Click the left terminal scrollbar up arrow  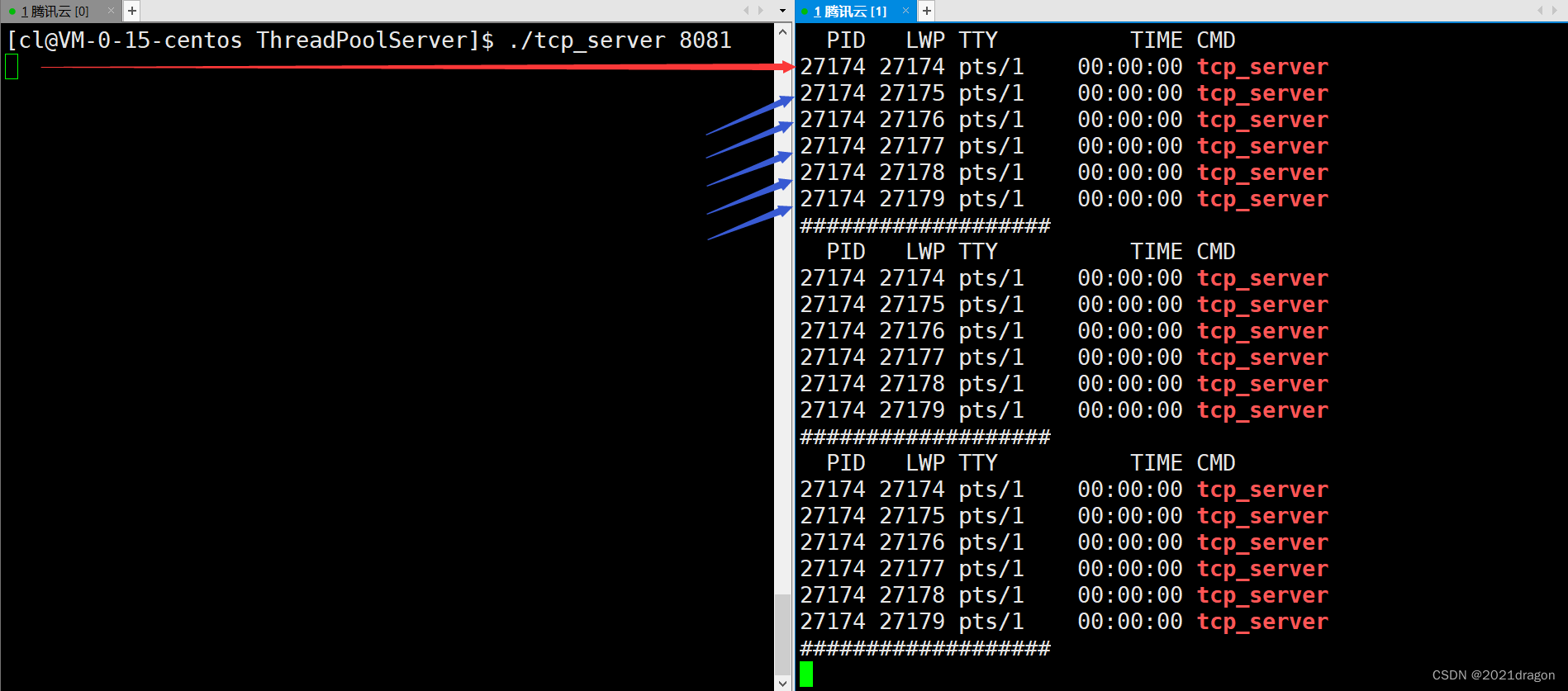pyautogui.click(x=782, y=31)
